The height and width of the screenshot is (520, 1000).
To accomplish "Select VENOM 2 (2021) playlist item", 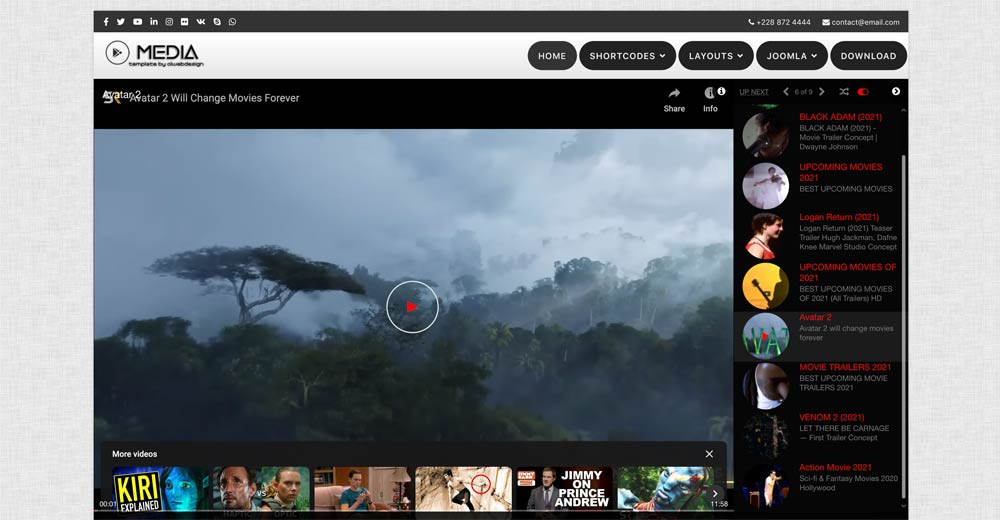I will pos(818,436).
